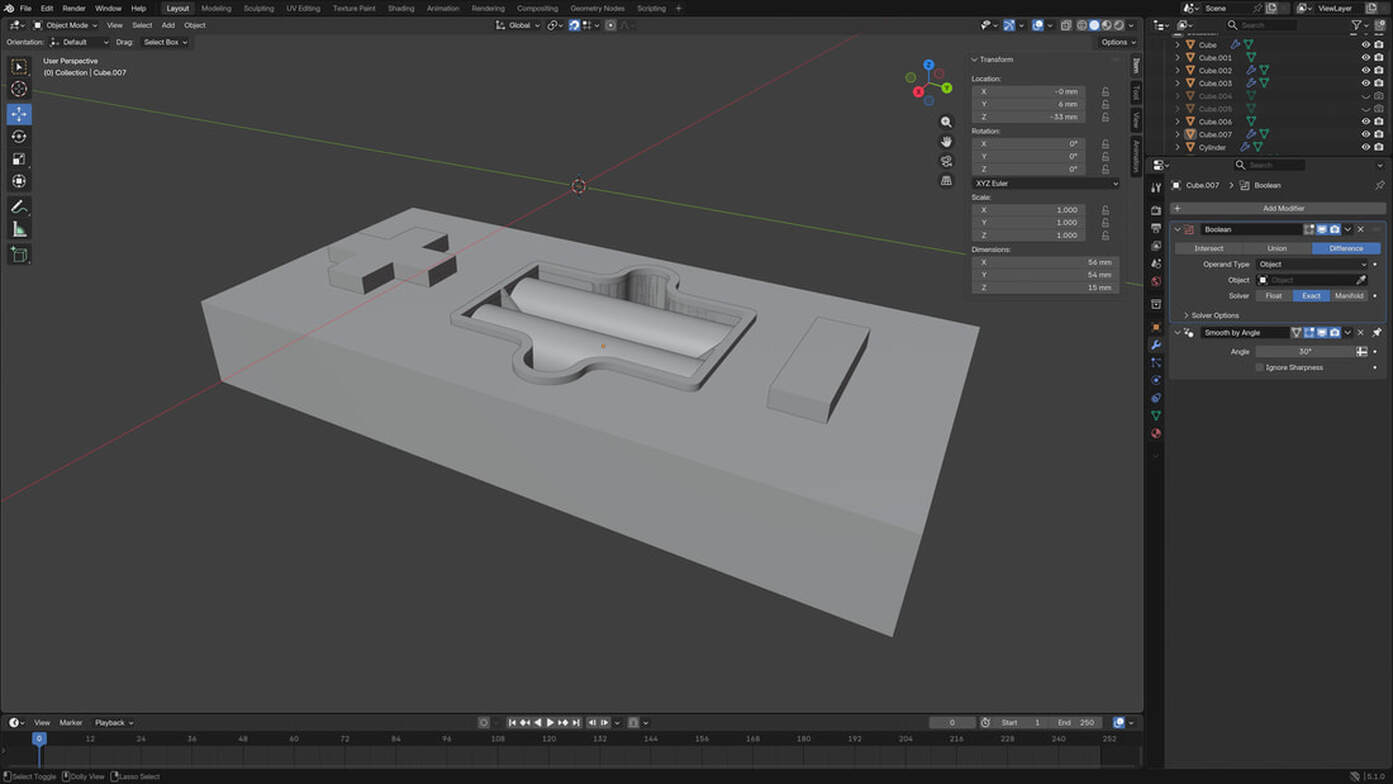This screenshot has height=784, width=1393.
Task: Toggle snapping magnet in header
Action: pyautogui.click(x=574, y=25)
